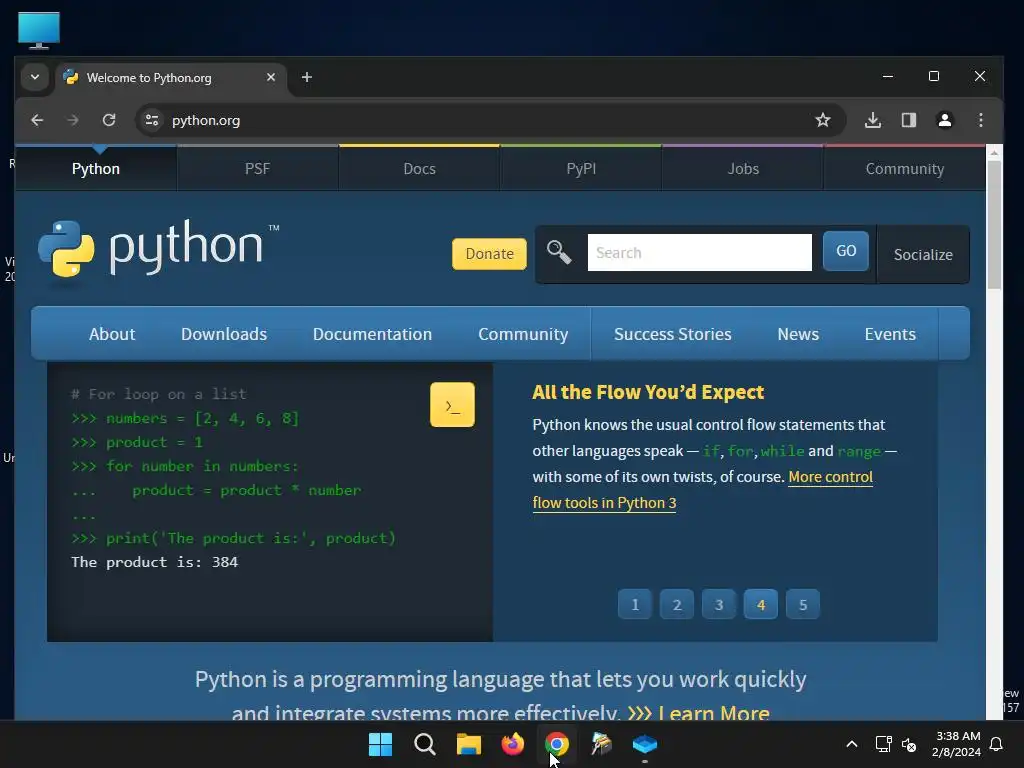The width and height of the screenshot is (1024, 768).
Task: Click muted volume tray icon
Action: [x=908, y=744]
